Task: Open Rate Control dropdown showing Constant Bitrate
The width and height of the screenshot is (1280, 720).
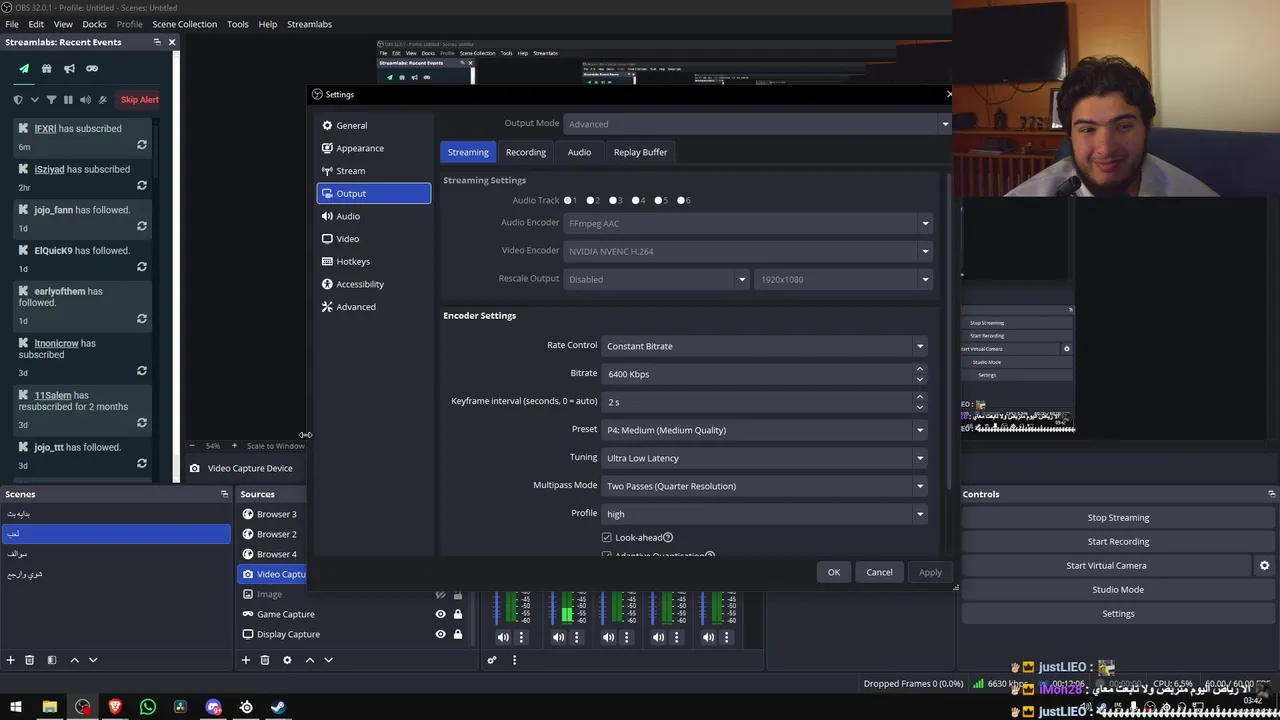Action: [x=765, y=346]
